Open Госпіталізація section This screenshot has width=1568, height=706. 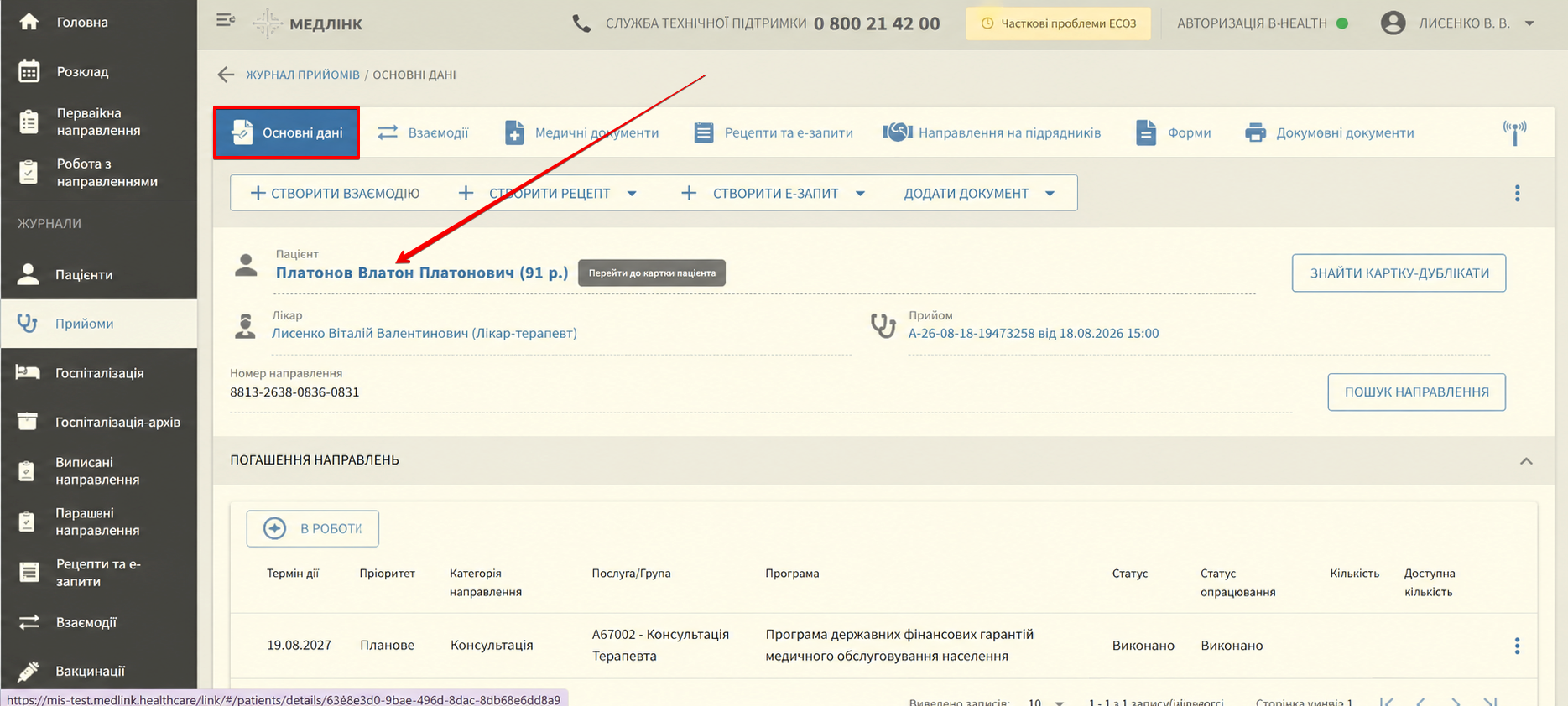pyautogui.click(x=99, y=373)
